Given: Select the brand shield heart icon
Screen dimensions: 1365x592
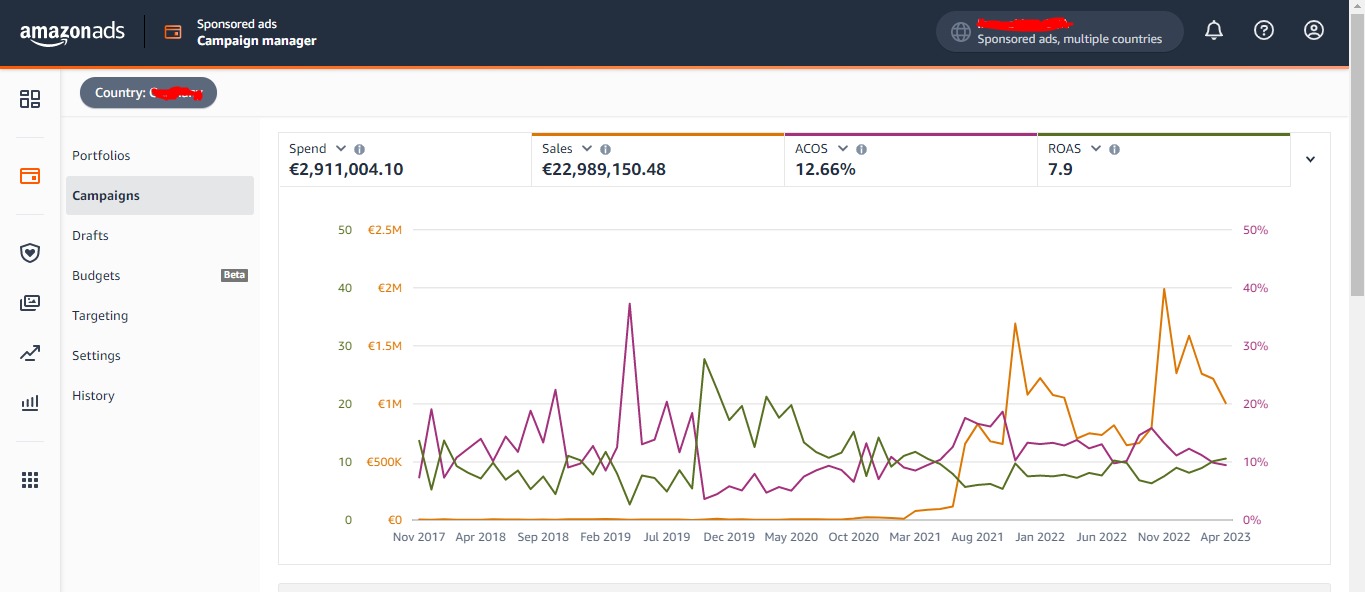Looking at the screenshot, I should point(30,253).
